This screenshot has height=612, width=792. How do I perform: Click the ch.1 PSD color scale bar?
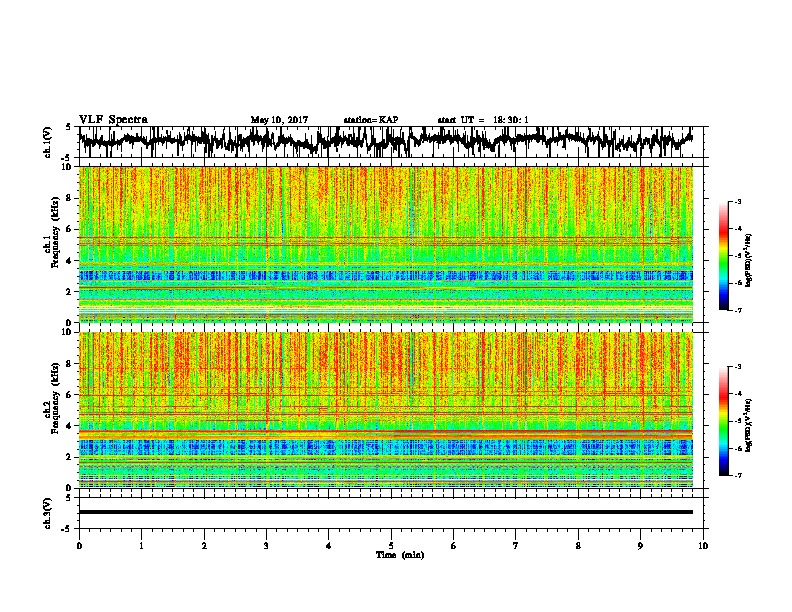pos(723,256)
